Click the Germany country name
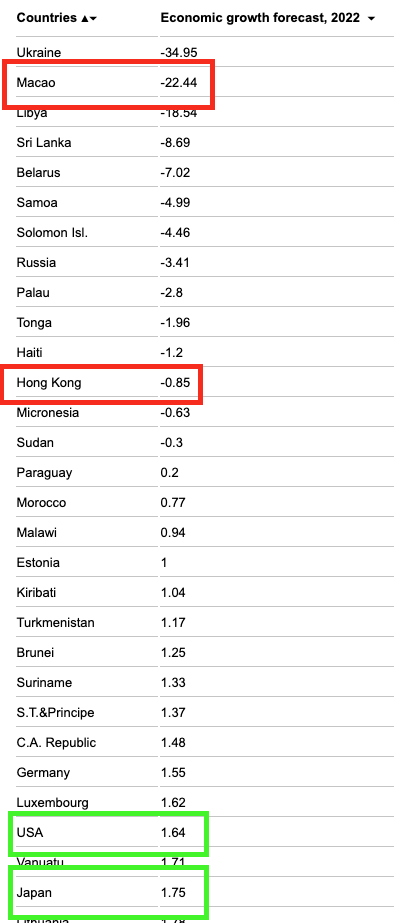 43,773
